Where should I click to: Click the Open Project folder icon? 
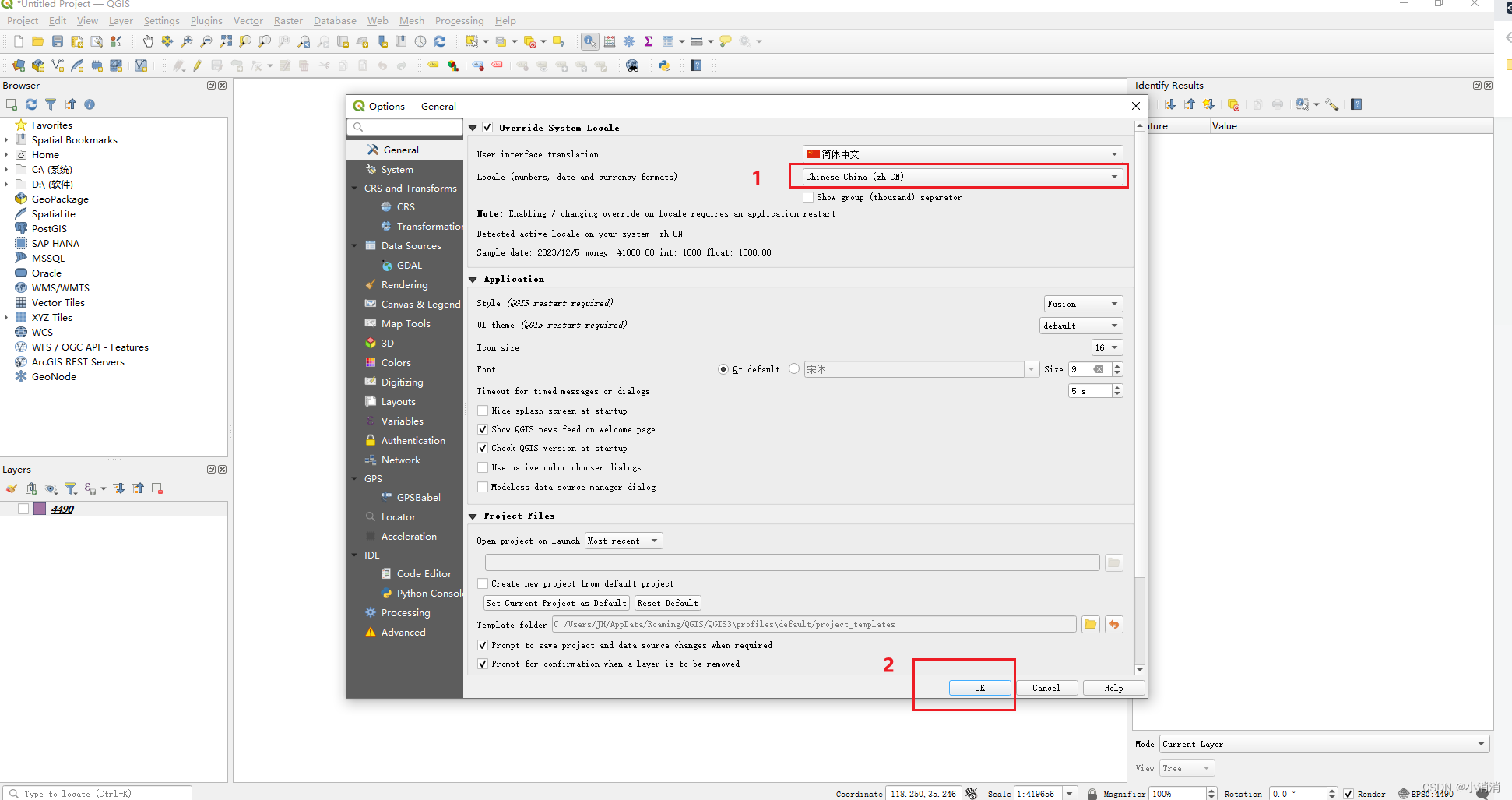tap(37, 41)
